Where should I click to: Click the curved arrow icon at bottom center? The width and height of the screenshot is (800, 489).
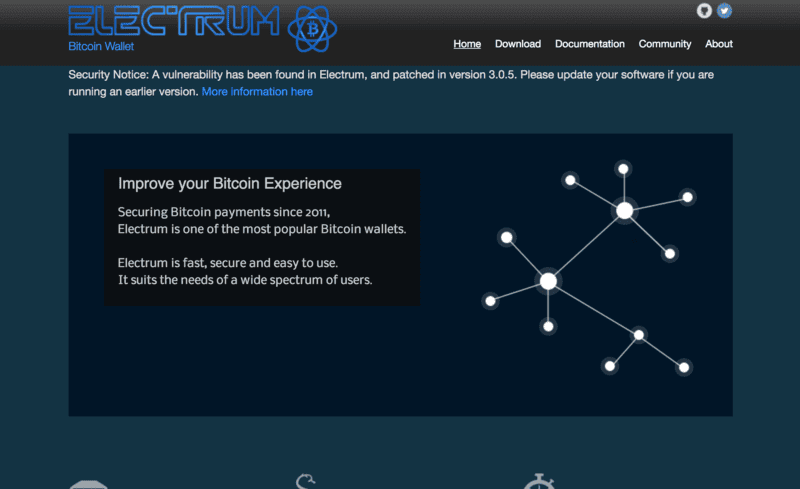pyautogui.click(x=306, y=481)
